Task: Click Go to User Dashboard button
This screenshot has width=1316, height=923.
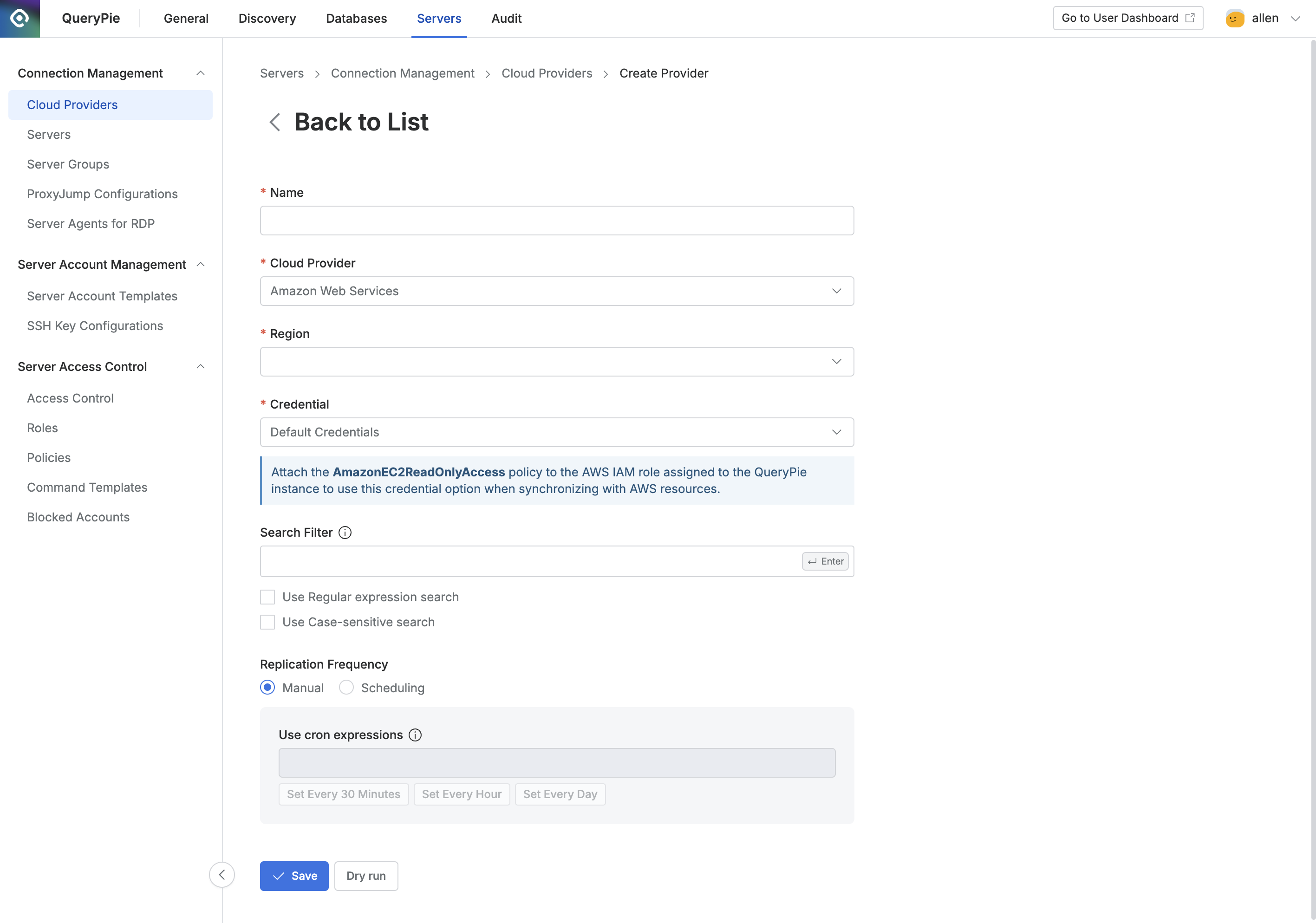Action: click(1128, 18)
